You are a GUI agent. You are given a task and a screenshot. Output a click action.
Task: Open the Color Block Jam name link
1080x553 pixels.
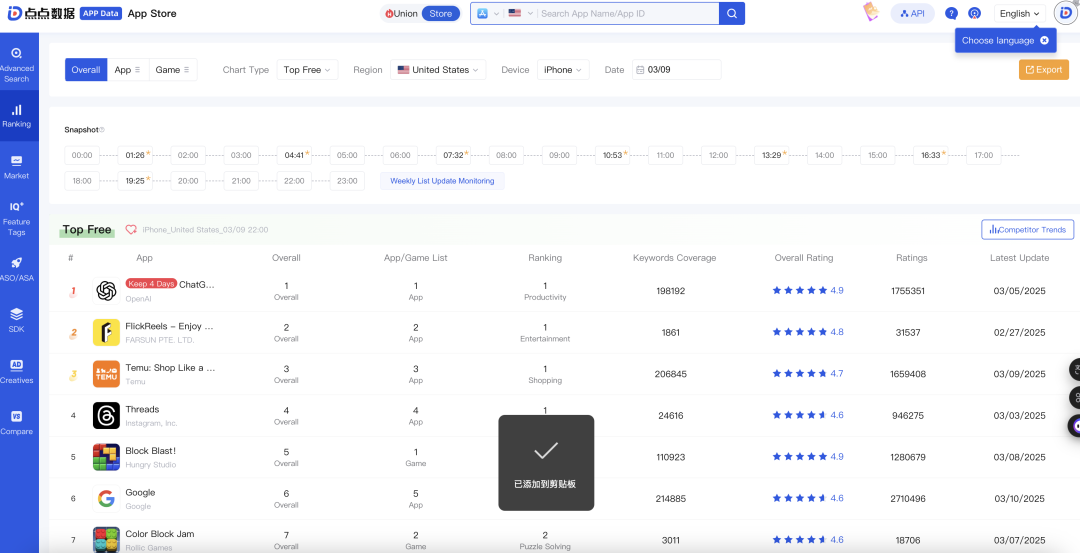(160, 534)
